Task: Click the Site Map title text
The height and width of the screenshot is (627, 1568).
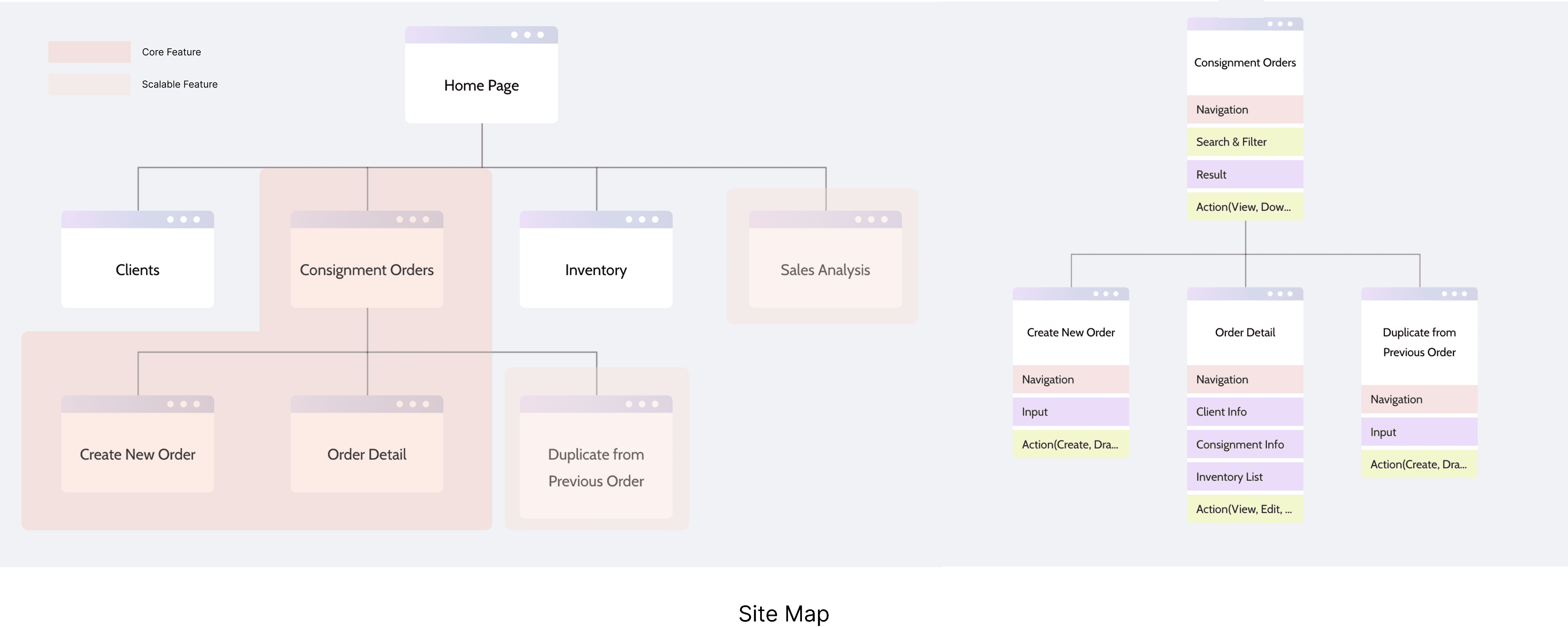Action: [x=783, y=613]
